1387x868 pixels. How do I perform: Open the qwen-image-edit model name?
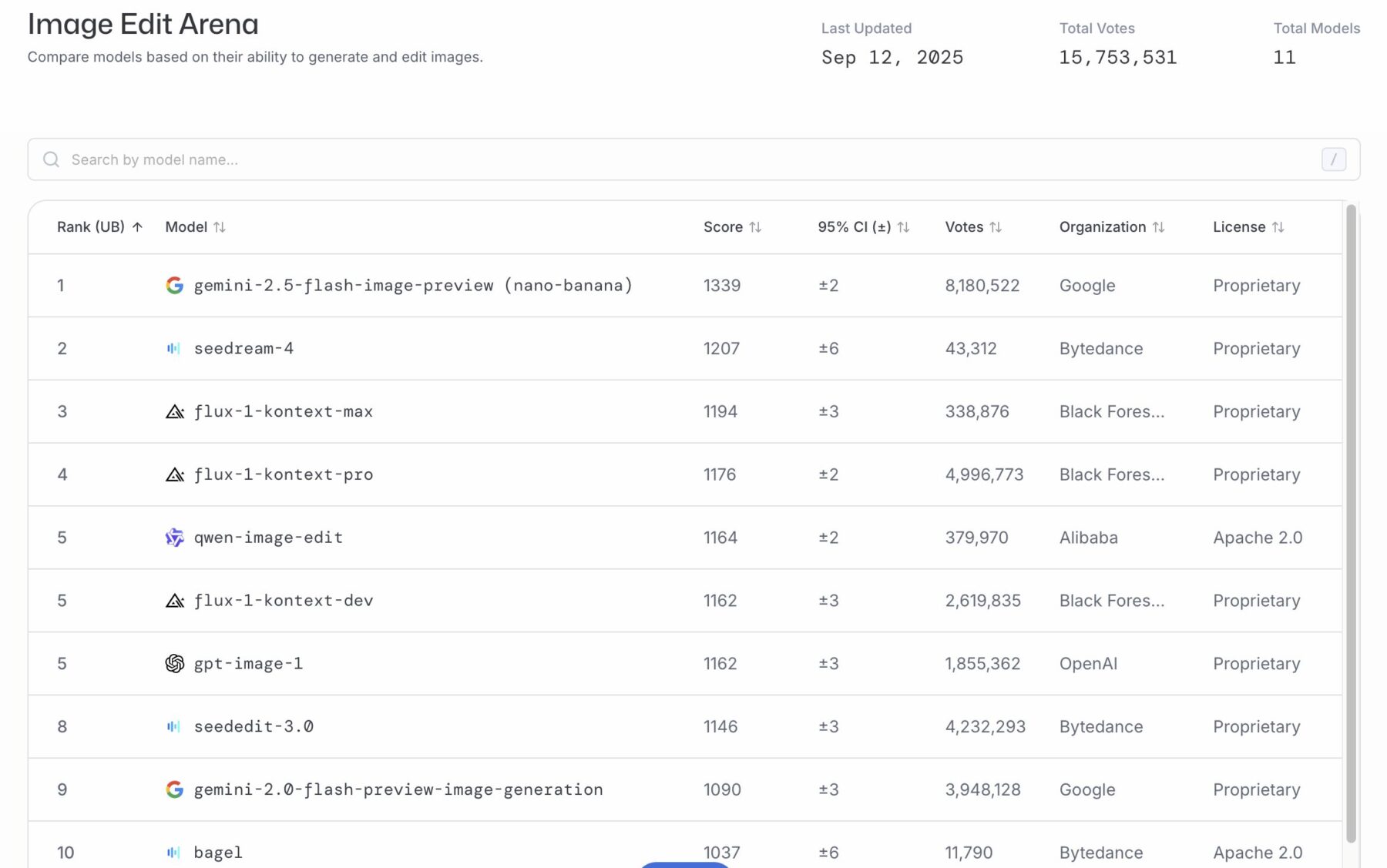[268, 538]
